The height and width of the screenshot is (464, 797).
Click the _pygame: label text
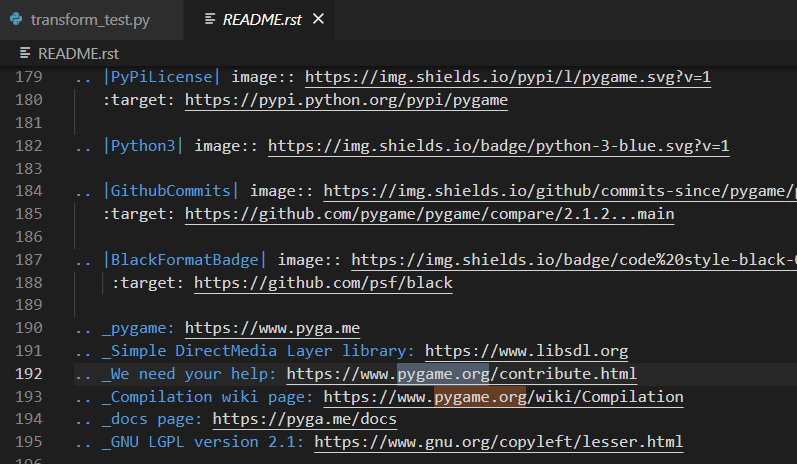click(138, 328)
